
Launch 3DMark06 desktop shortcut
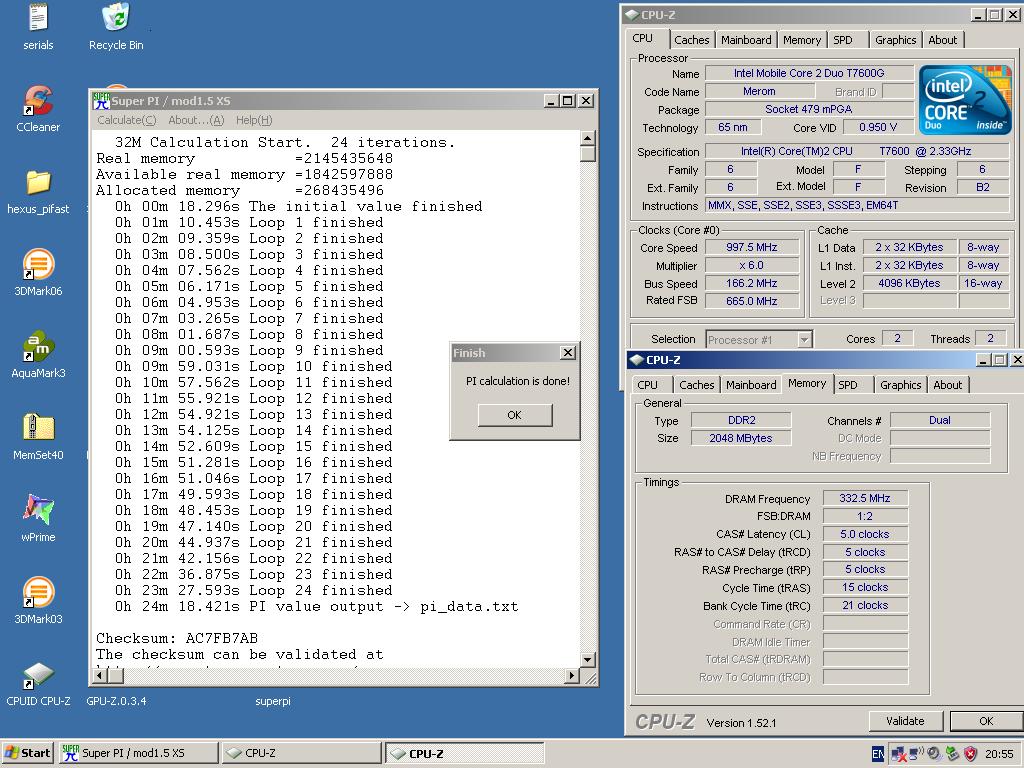click(38, 264)
